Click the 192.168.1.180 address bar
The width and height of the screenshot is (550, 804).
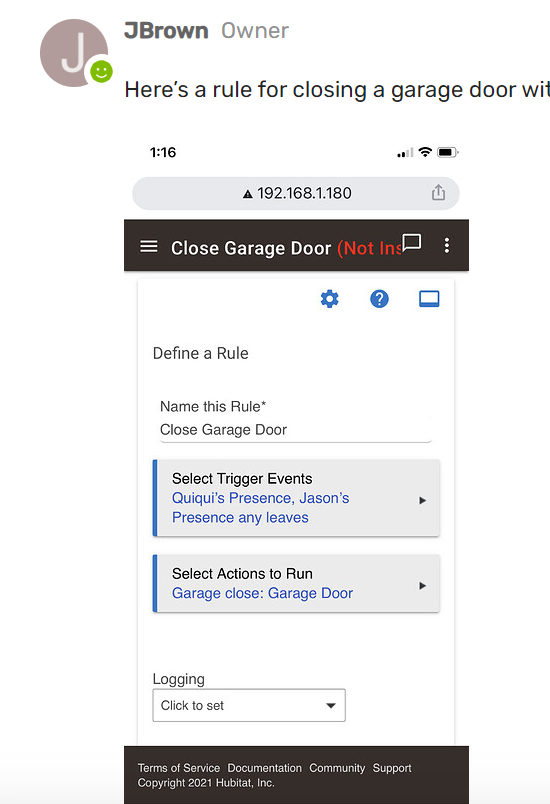[296, 193]
